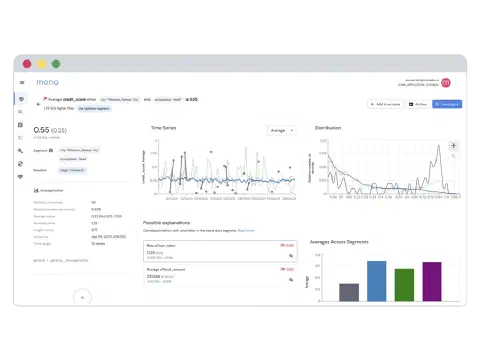This screenshot has height=361, width=480.
Task: Open the faded list icon in sidebar
Action: (20, 138)
